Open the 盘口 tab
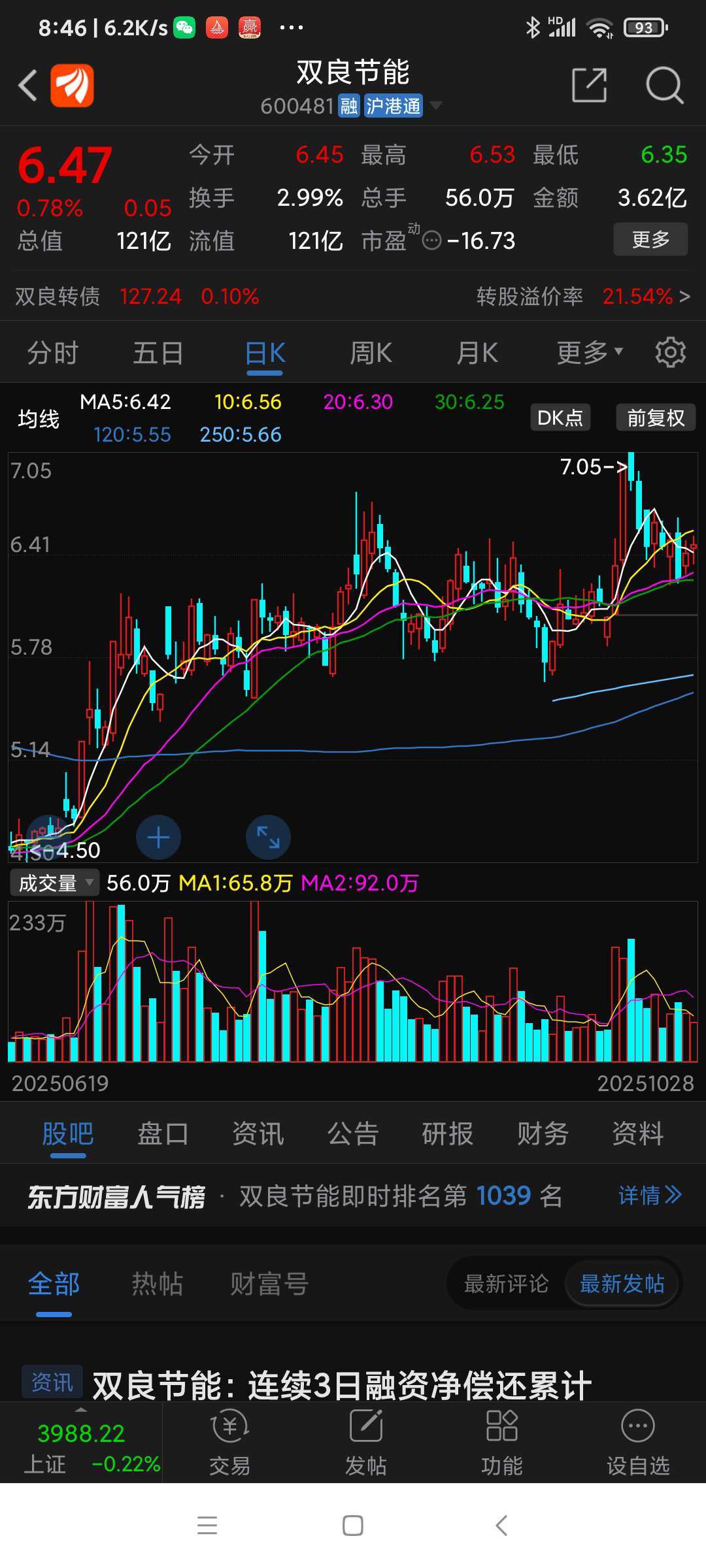 (163, 1134)
